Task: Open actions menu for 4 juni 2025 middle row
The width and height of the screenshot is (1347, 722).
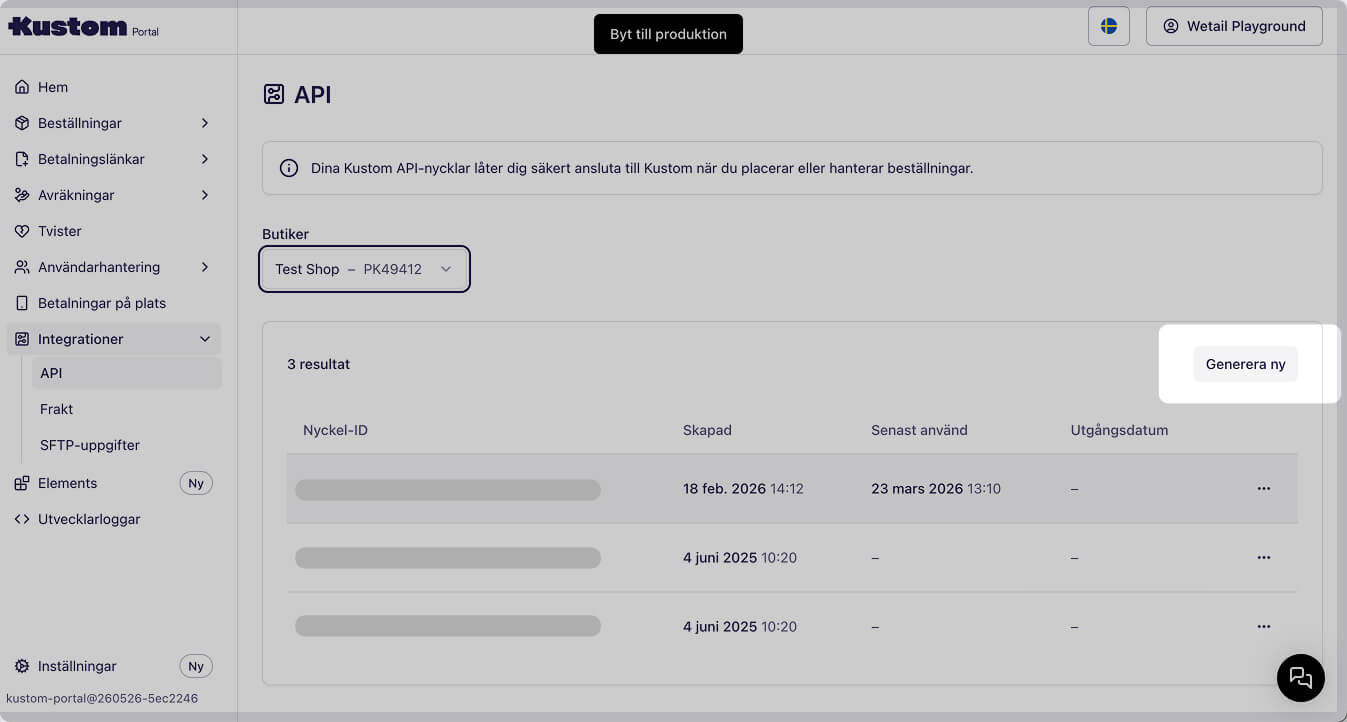Action: tap(1264, 557)
